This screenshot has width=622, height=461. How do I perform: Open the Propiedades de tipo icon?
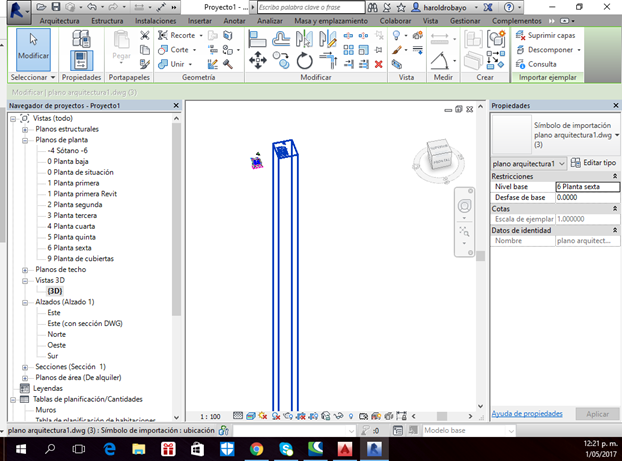[81, 38]
